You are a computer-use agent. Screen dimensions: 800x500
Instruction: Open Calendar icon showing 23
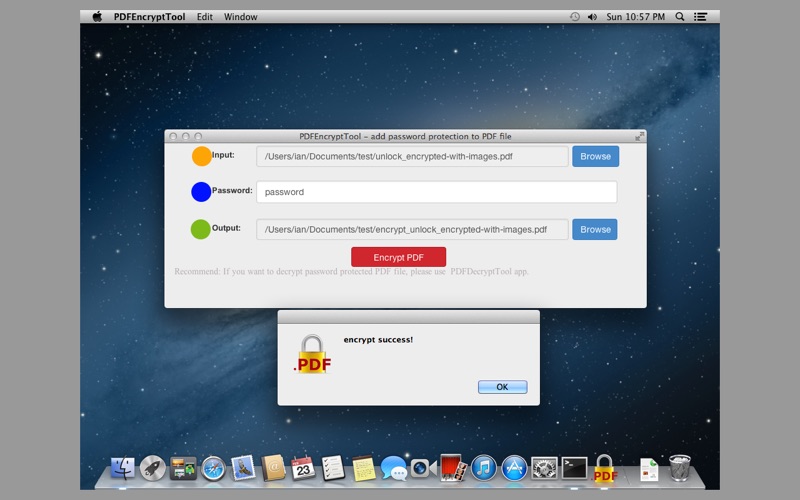(x=303, y=468)
